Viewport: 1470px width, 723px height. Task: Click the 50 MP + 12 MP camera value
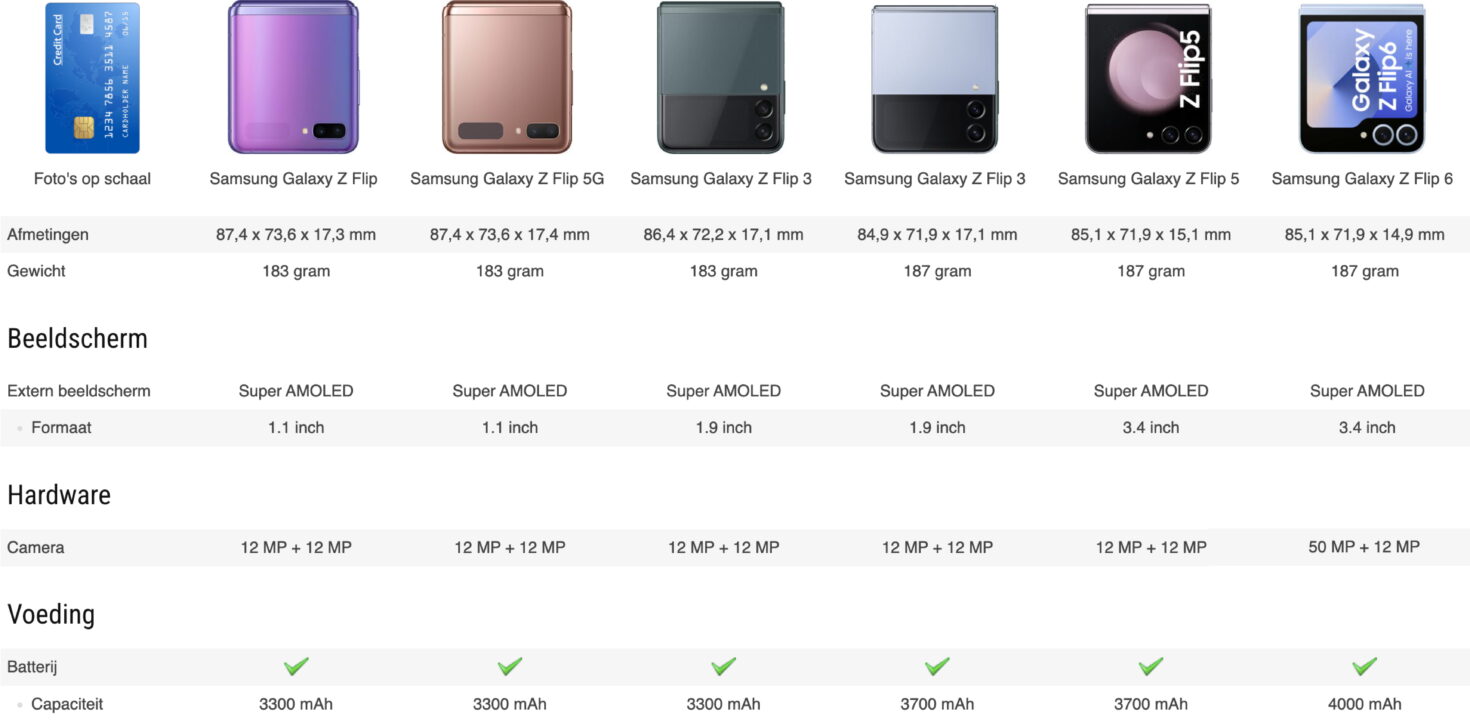pos(1364,547)
